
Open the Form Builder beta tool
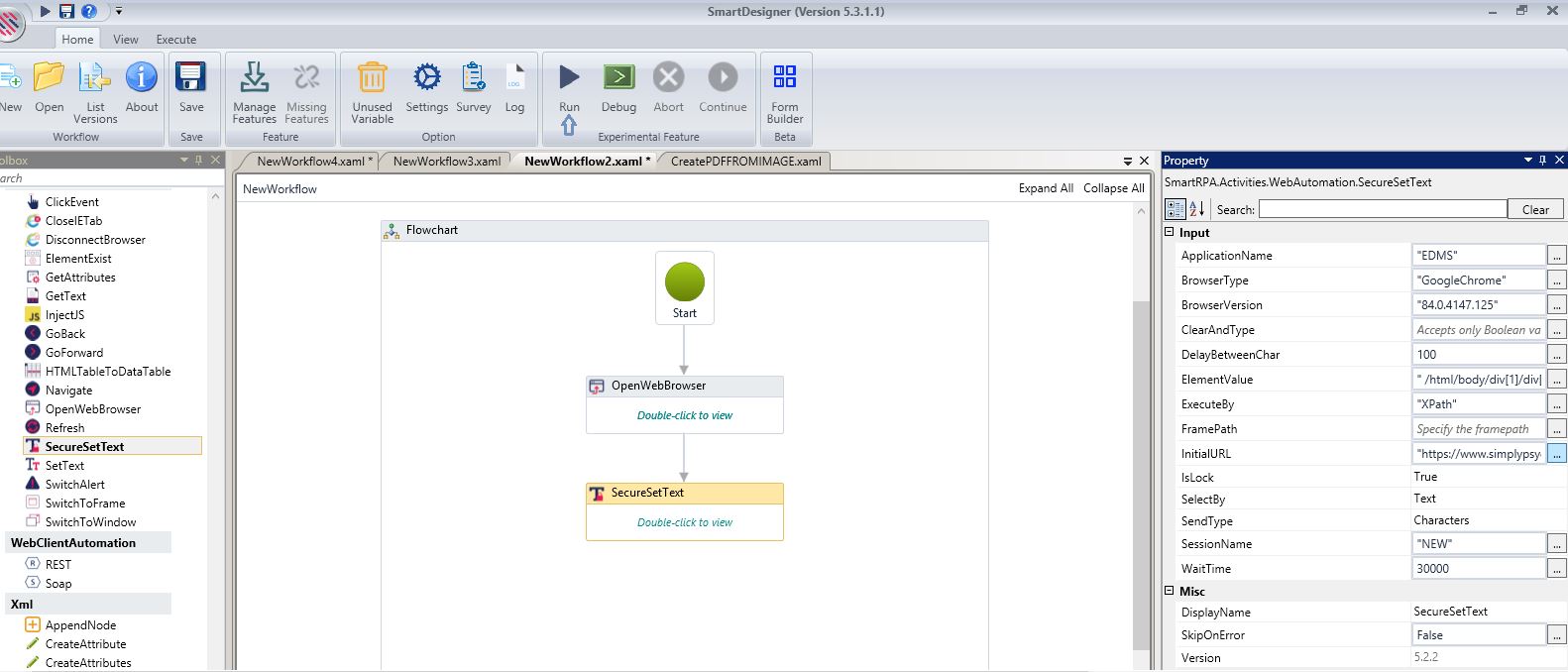pyautogui.click(x=784, y=78)
